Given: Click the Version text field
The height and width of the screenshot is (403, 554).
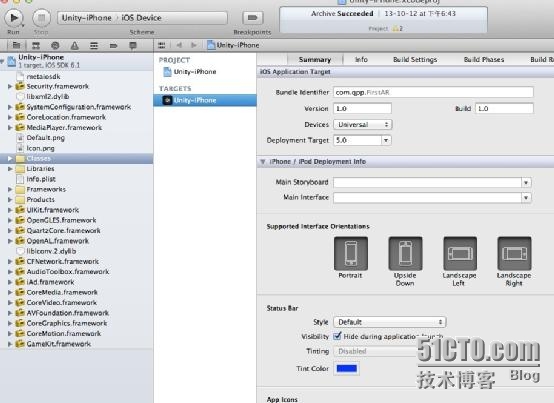Looking at the screenshot, I should pyautogui.click(x=362, y=108).
